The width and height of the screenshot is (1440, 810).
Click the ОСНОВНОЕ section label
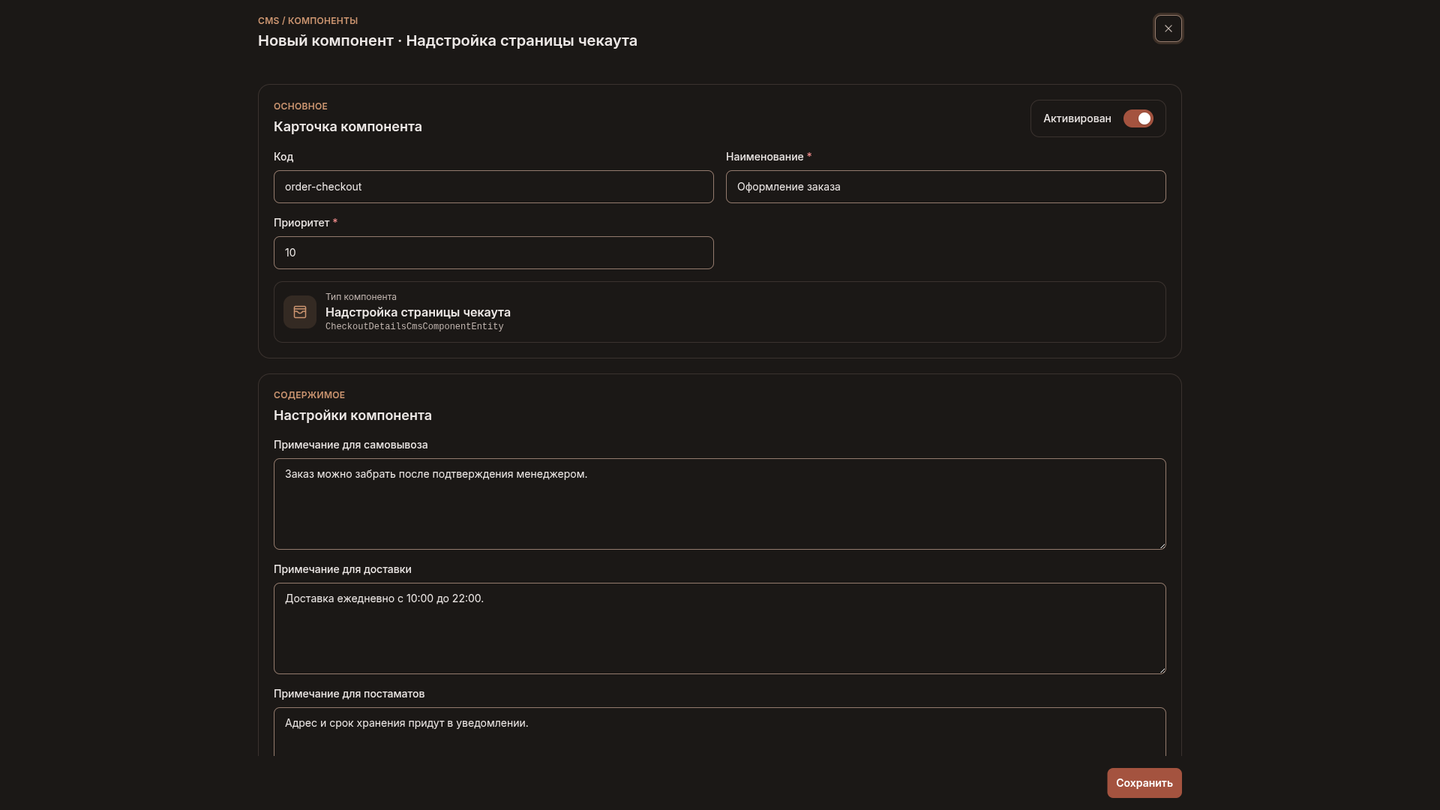301,106
